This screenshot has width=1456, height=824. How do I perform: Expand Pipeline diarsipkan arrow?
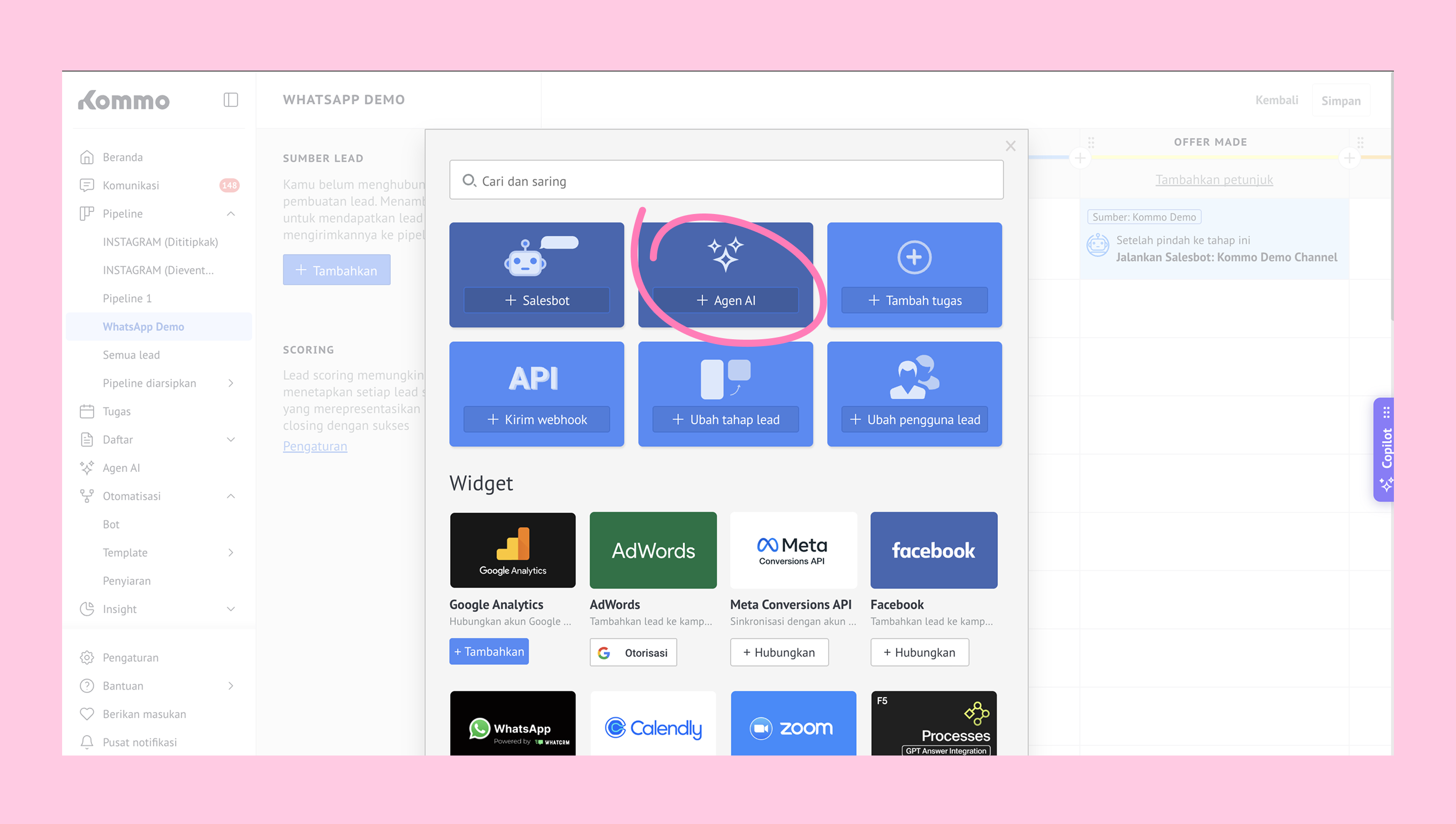231,383
